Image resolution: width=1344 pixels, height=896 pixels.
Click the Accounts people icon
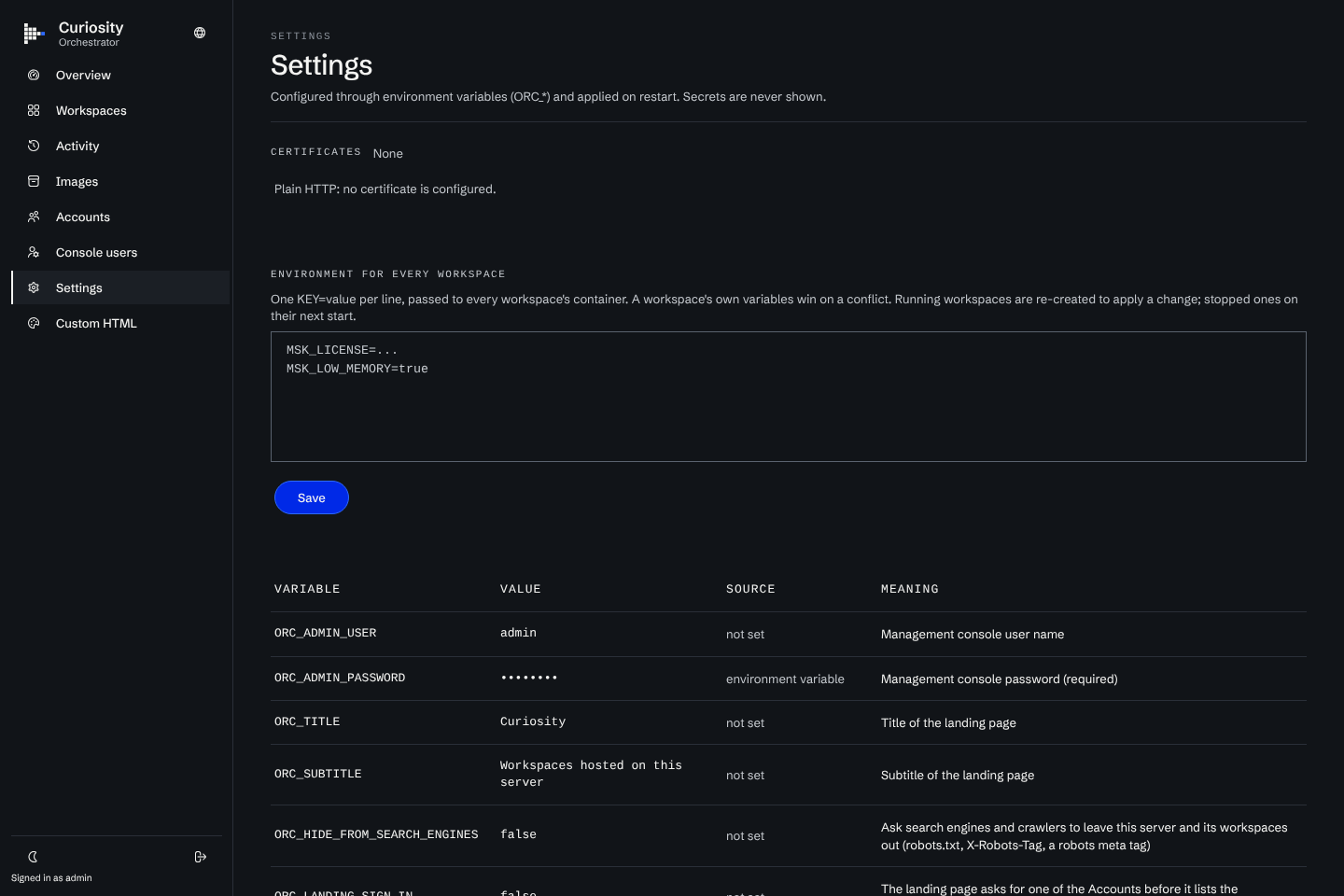tap(34, 217)
